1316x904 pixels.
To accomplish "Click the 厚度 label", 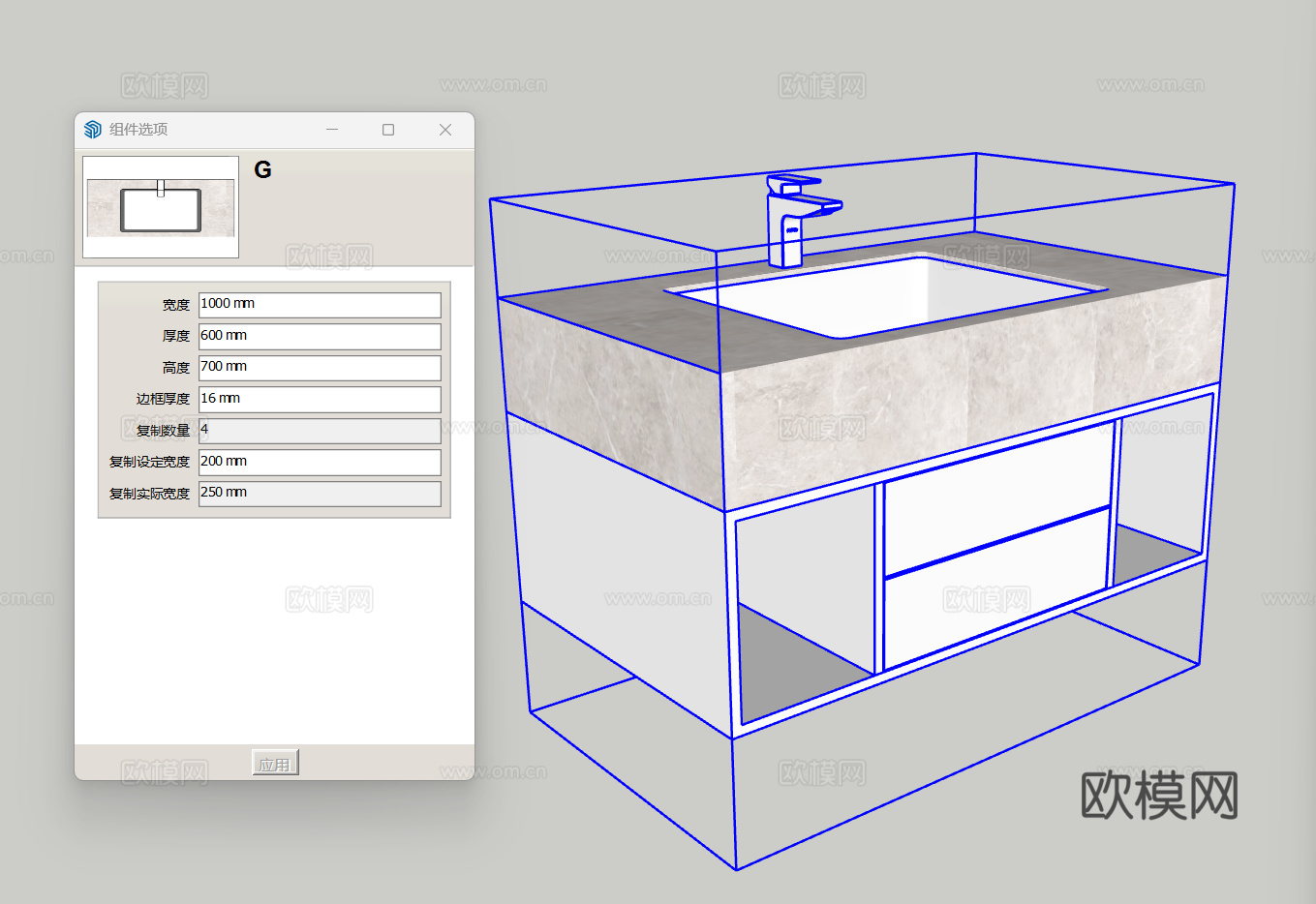I will 176,336.
